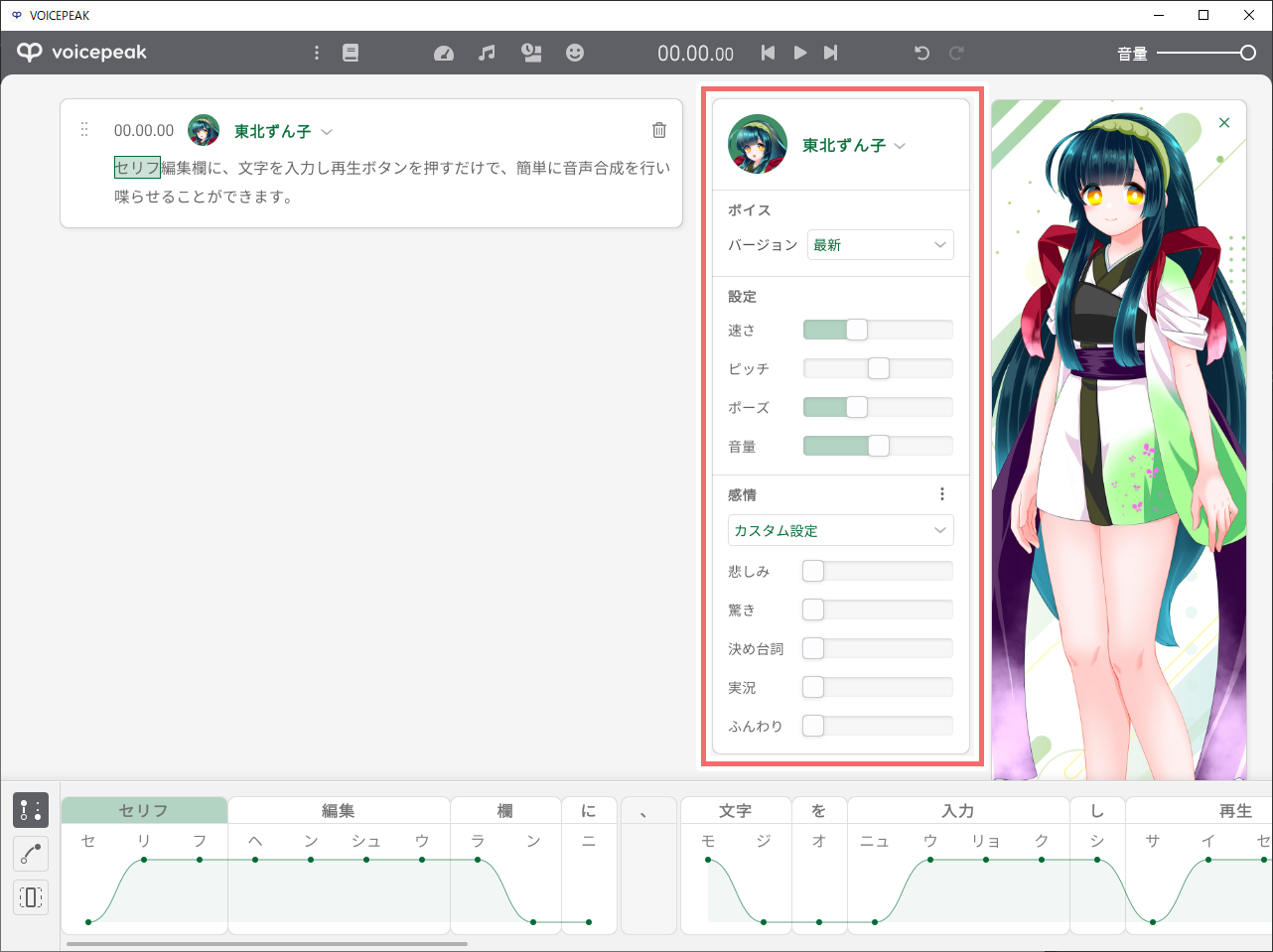Adjust the 驚き emotion slider
Viewport: 1273px width, 952px height.
point(878,610)
